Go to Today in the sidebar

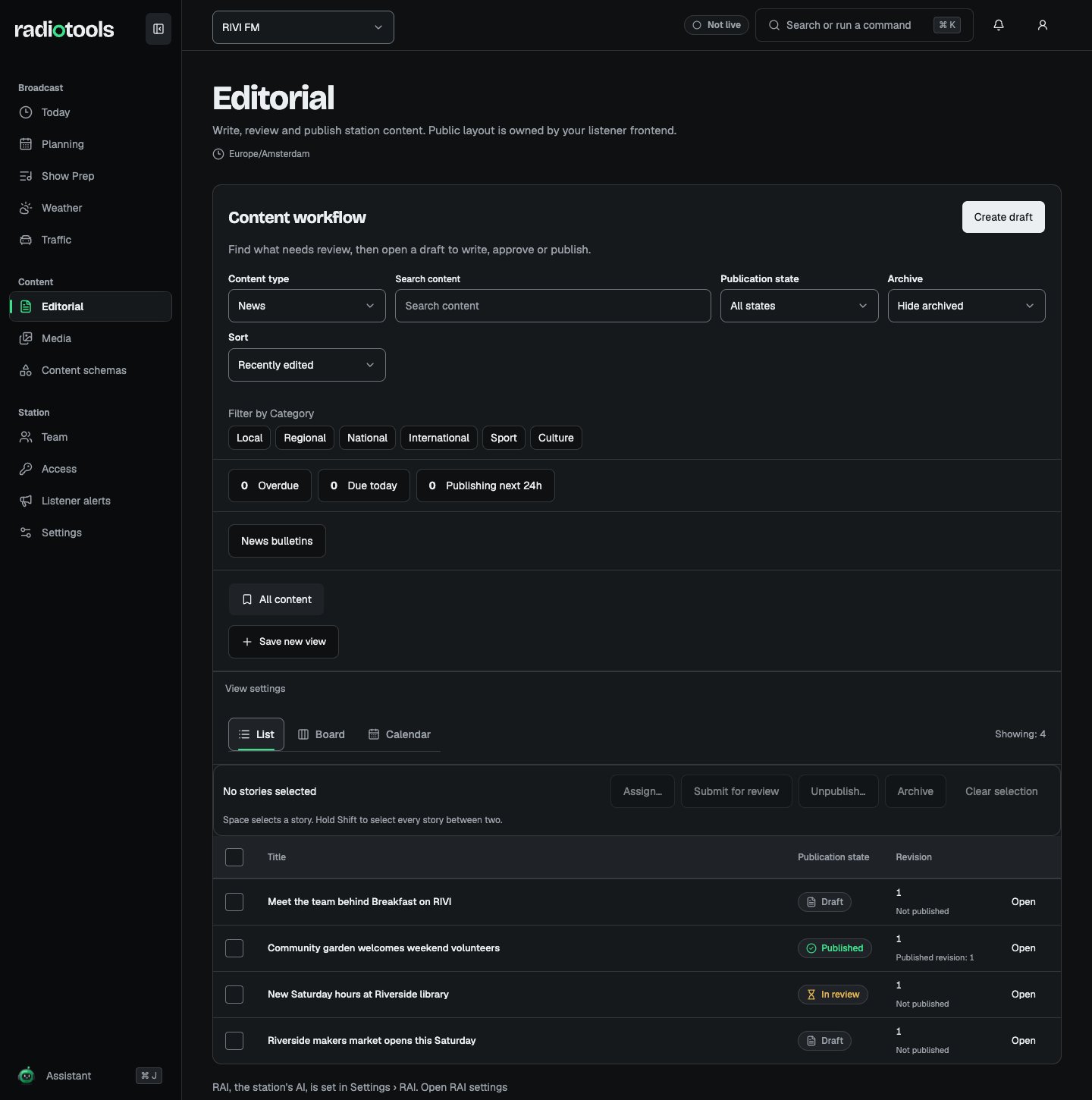click(x=91, y=112)
